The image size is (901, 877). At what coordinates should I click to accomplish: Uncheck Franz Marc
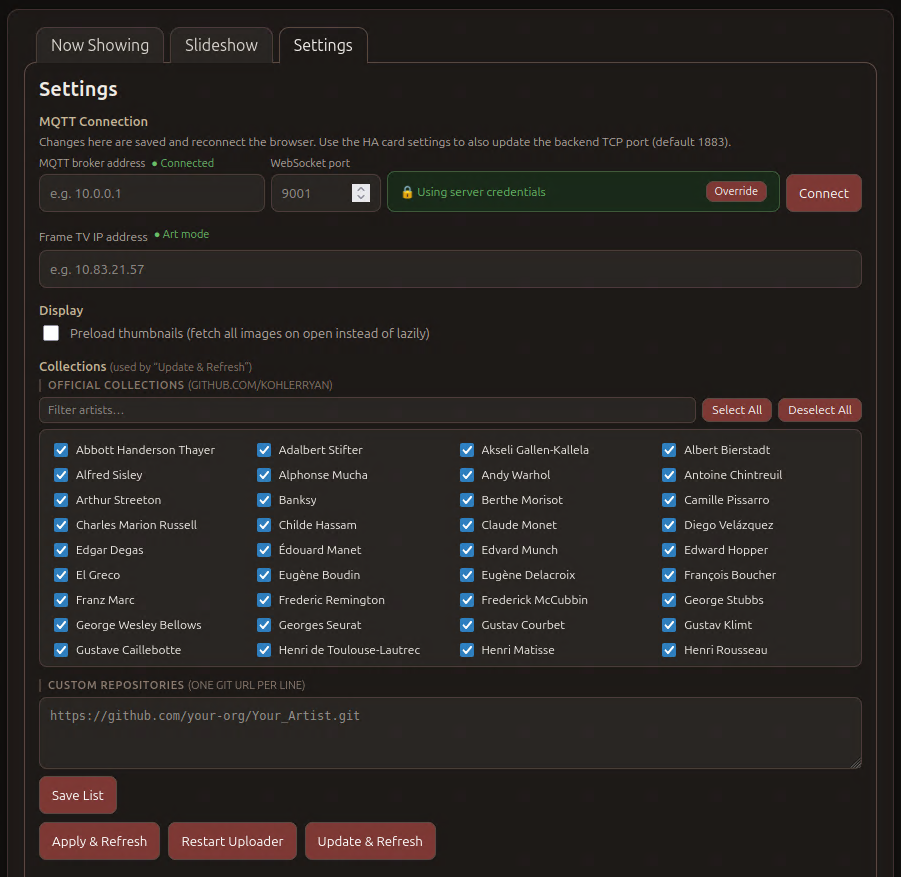[x=61, y=600]
